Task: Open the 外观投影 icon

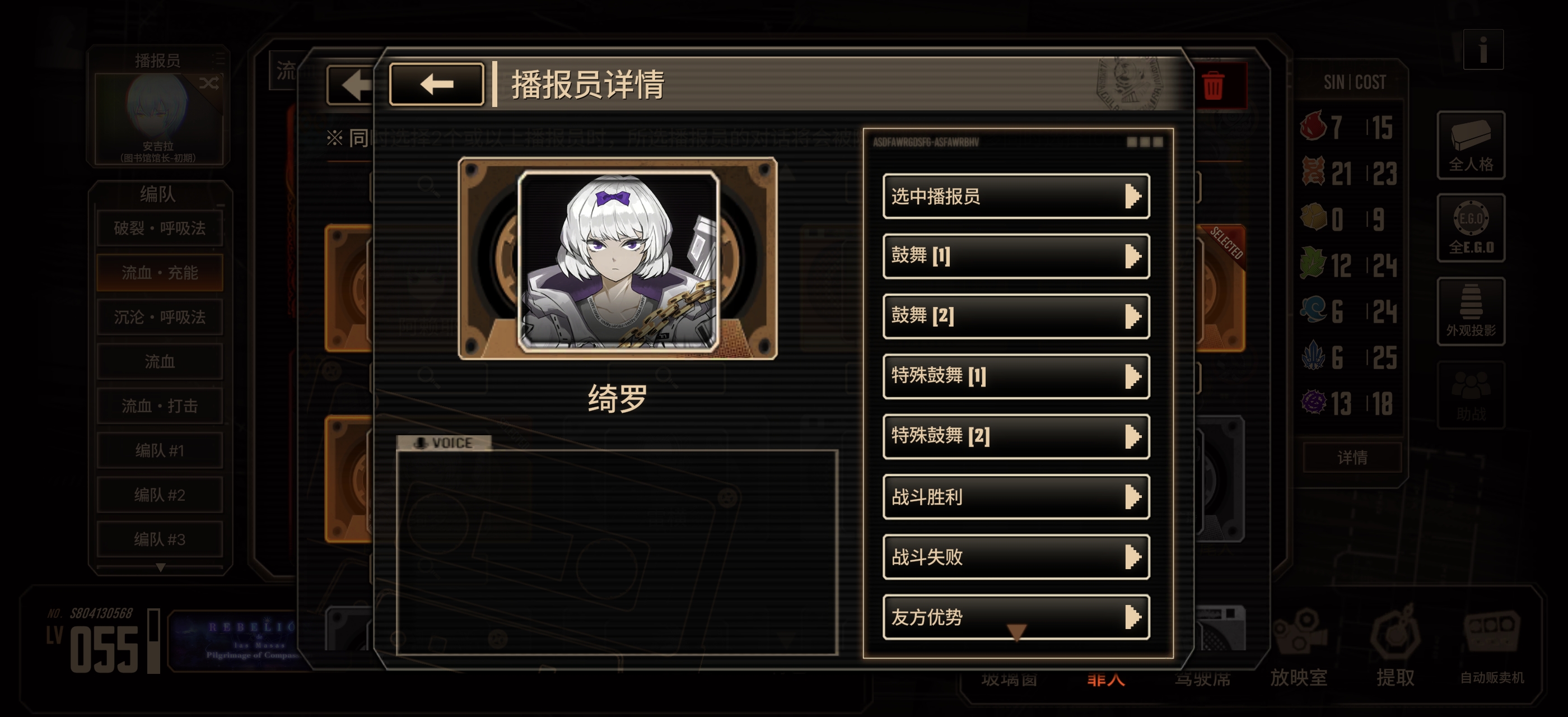Action: [1471, 311]
